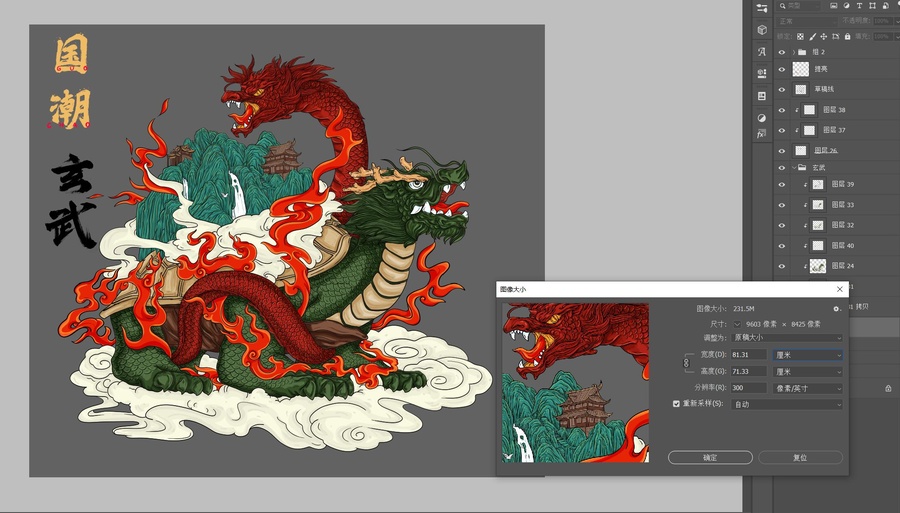Click the 宽度 value field
Image resolution: width=900 pixels, height=513 pixels.
click(749, 355)
